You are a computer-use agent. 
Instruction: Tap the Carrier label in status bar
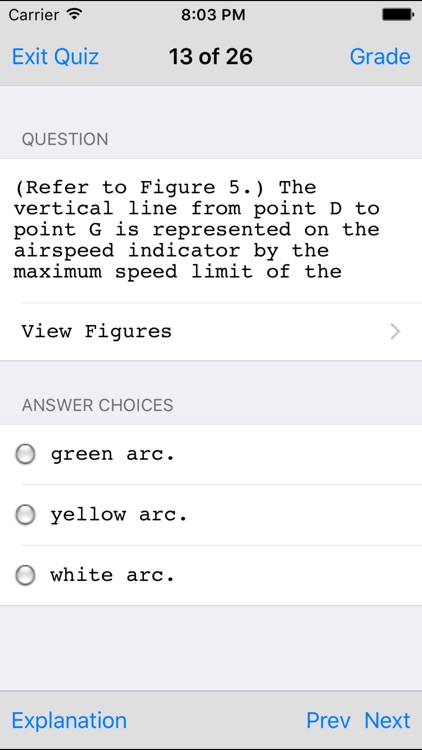(x=35, y=15)
